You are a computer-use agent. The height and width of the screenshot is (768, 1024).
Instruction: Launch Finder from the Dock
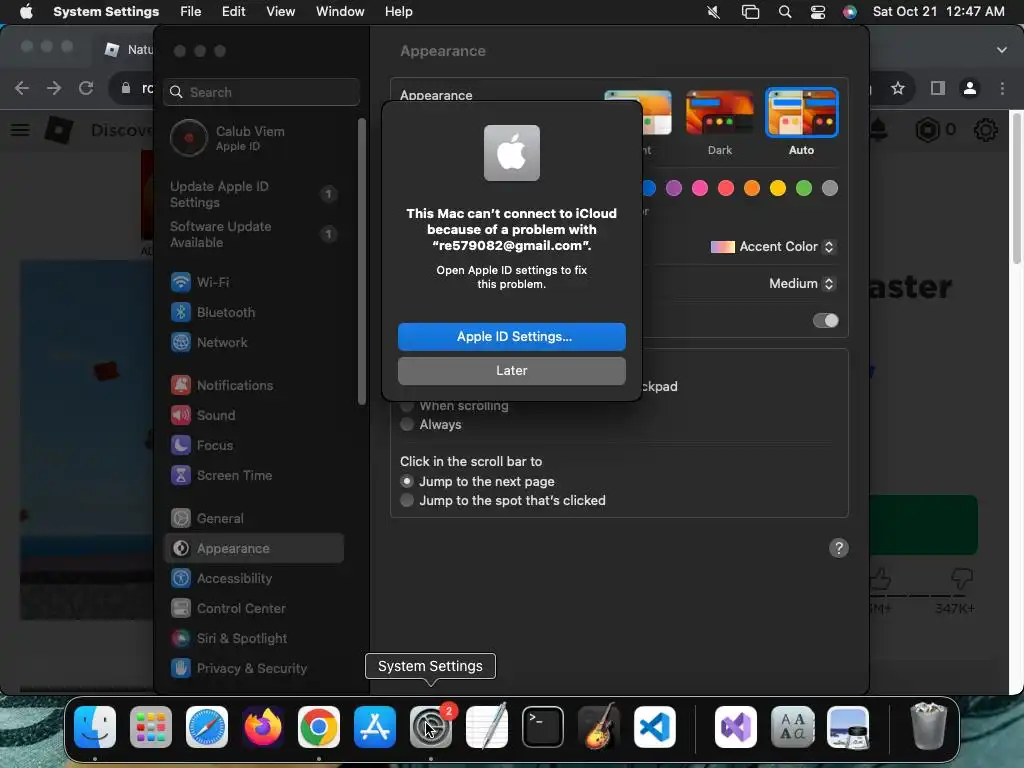(95, 727)
